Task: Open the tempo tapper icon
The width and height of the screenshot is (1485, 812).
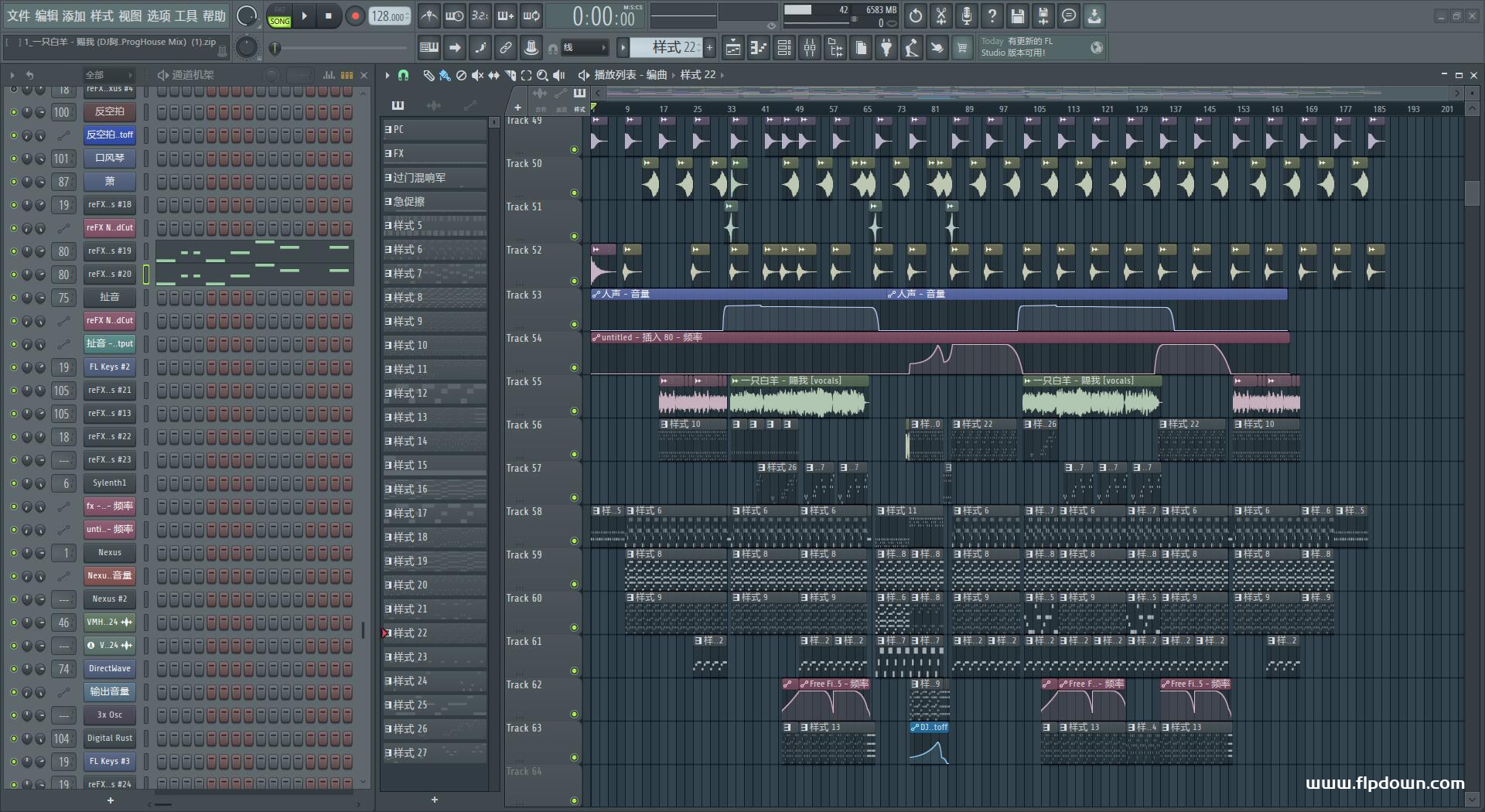Action: point(912,48)
